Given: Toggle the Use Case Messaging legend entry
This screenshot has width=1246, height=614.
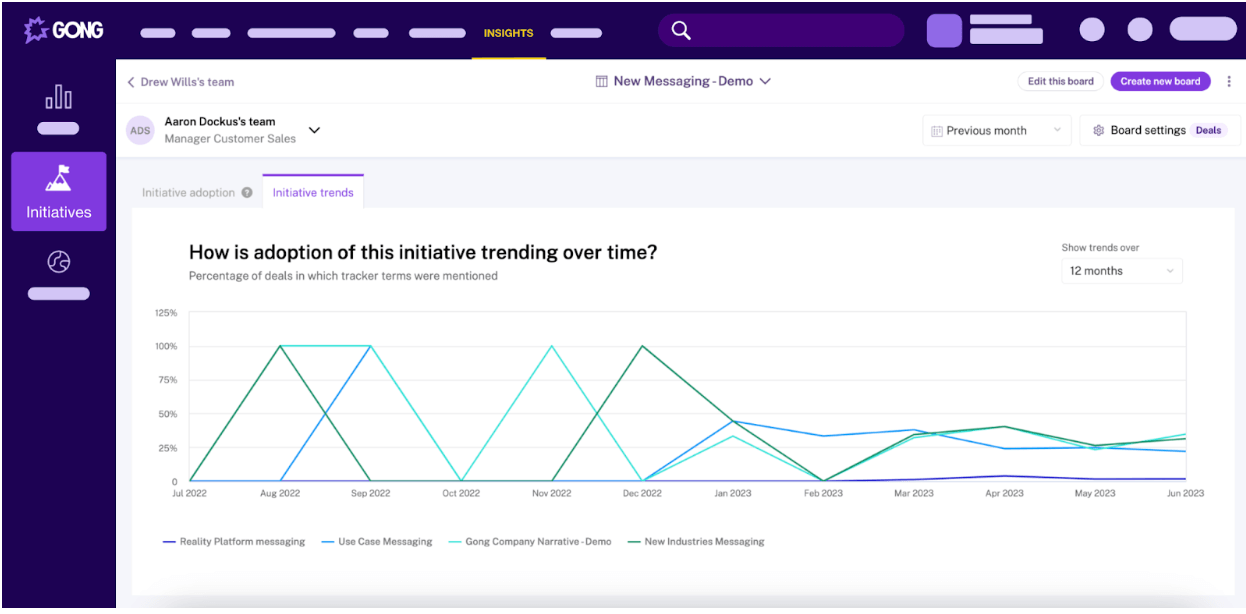Looking at the screenshot, I should click(x=377, y=542).
